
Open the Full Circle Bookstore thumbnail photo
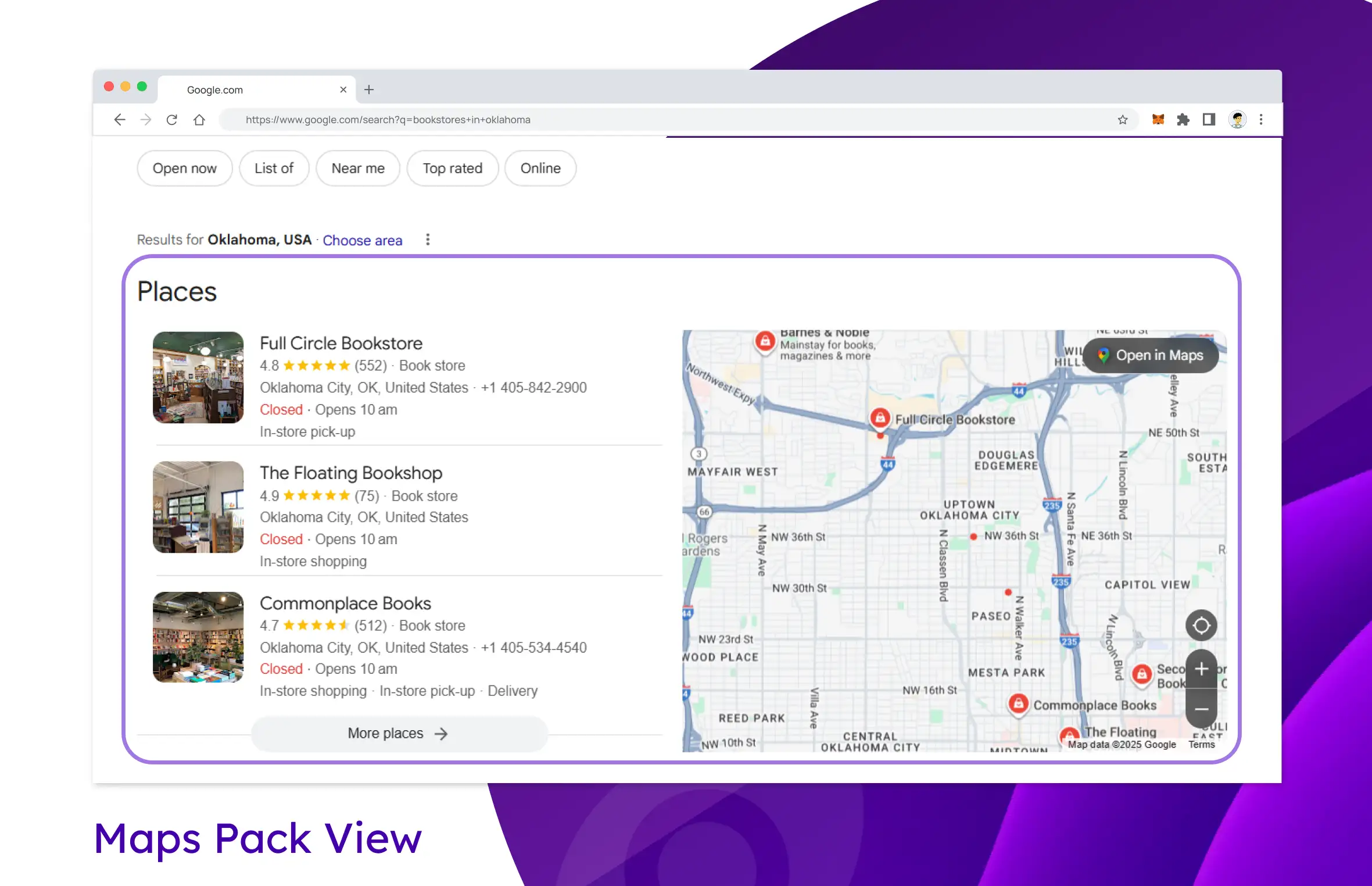pyautogui.click(x=198, y=377)
